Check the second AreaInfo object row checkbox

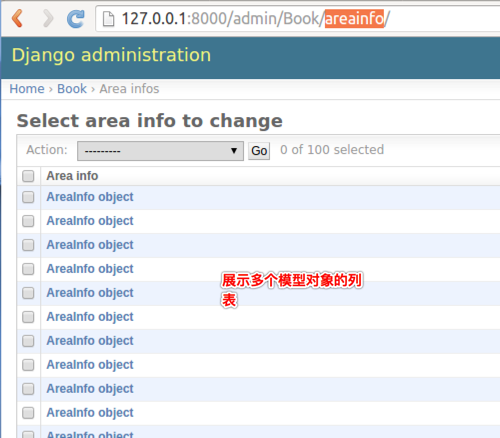pyautogui.click(x=28, y=221)
